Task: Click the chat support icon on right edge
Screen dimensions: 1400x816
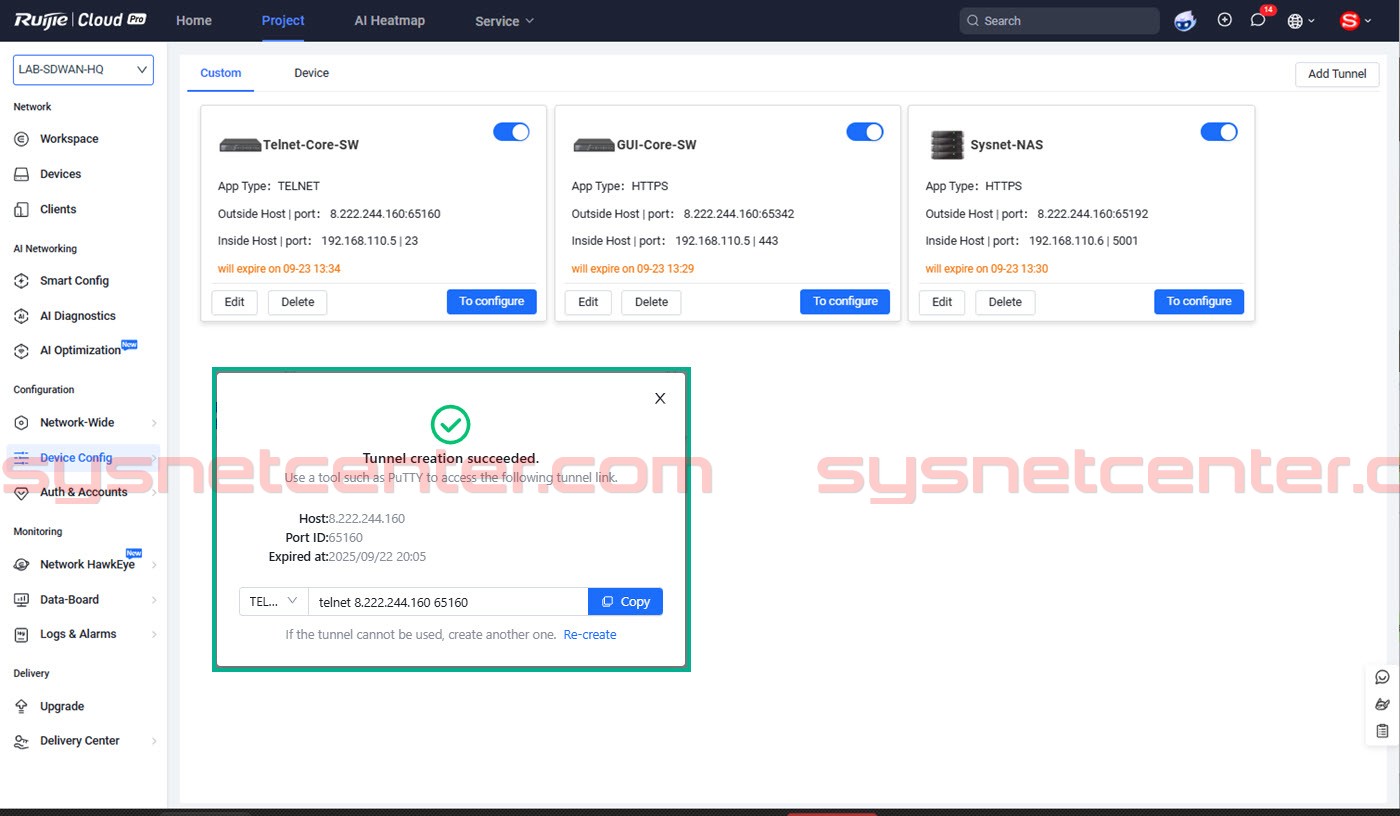Action: (x=1383, y=677)
